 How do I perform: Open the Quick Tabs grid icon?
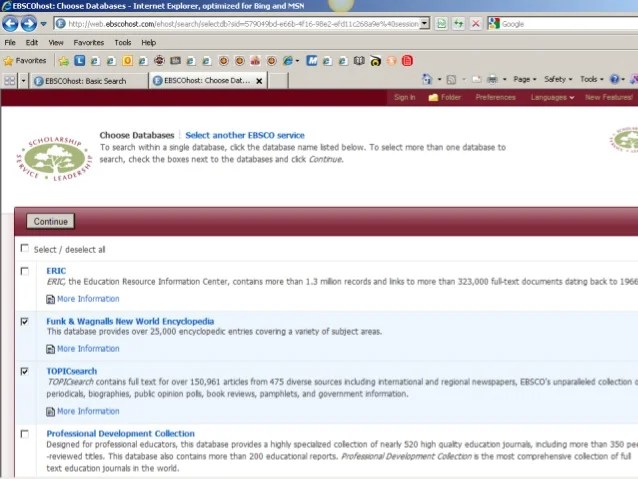click(x=9, y=81)
